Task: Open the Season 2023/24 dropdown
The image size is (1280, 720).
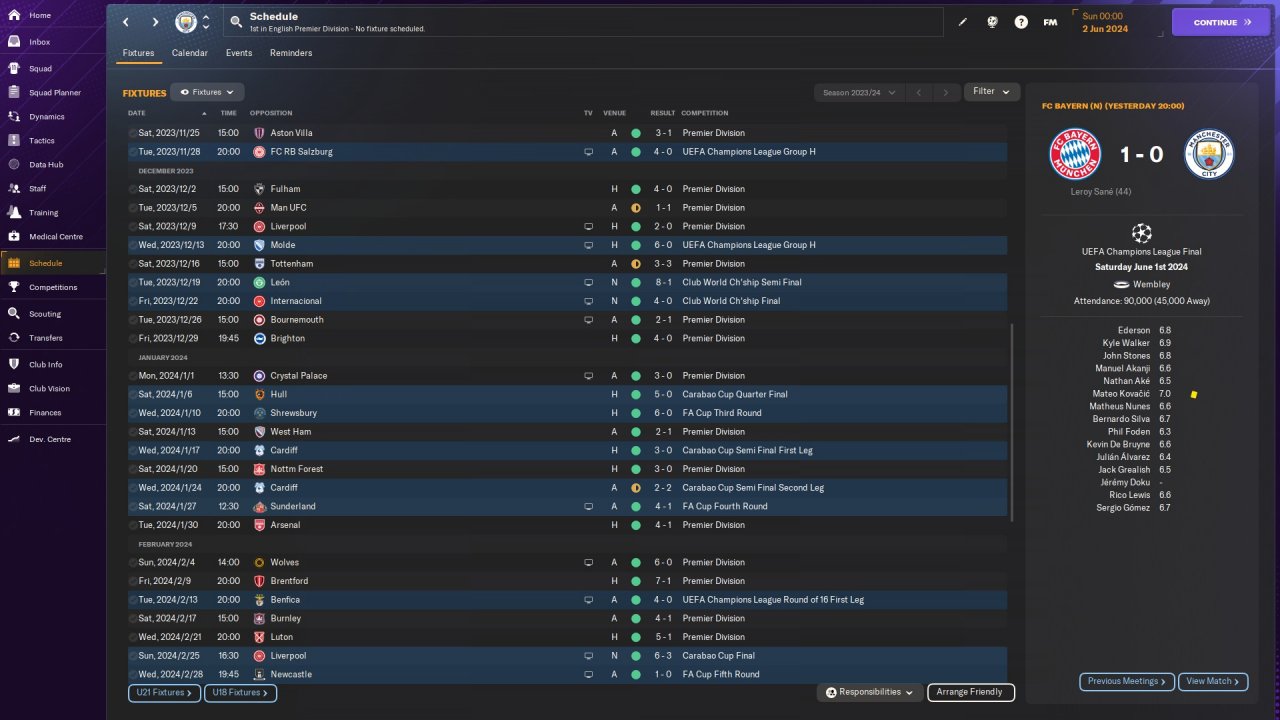Action: click(858, 92)
